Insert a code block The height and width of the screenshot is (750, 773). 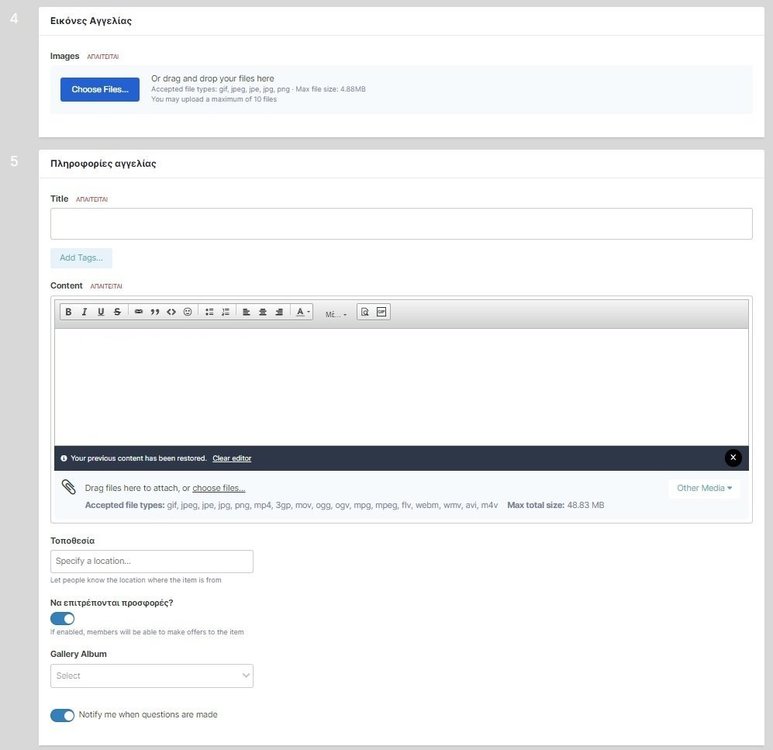171,312
